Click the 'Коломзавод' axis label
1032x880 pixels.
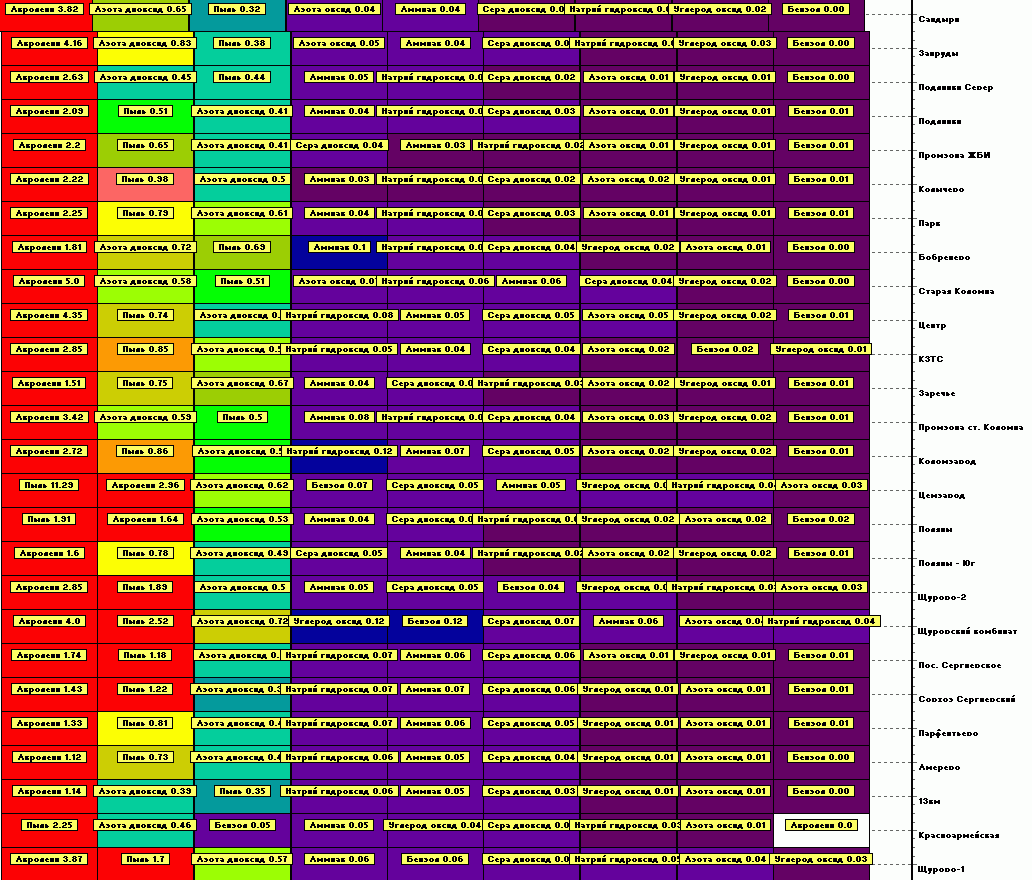[947, 461]
